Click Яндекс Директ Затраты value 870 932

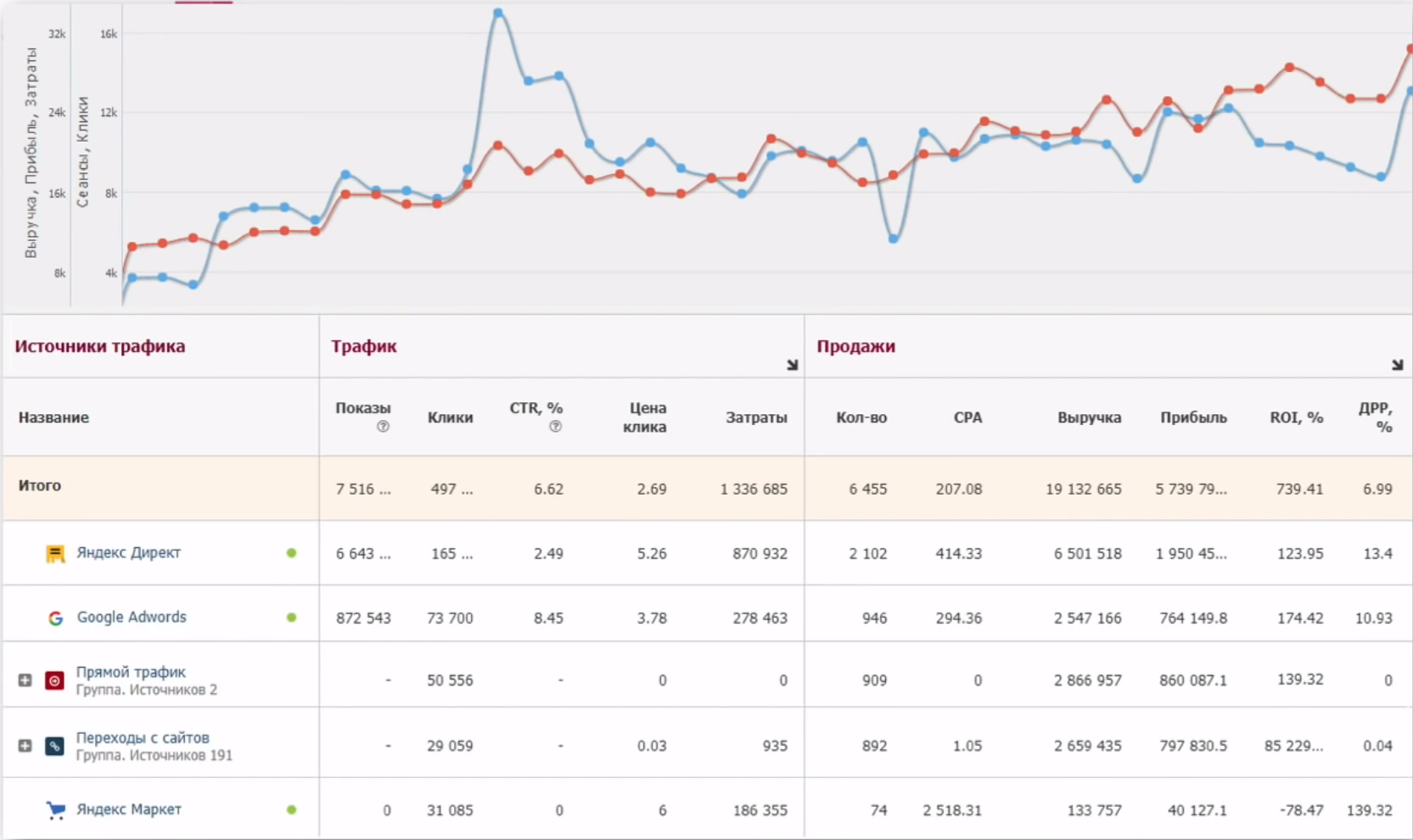coord(760,553)
